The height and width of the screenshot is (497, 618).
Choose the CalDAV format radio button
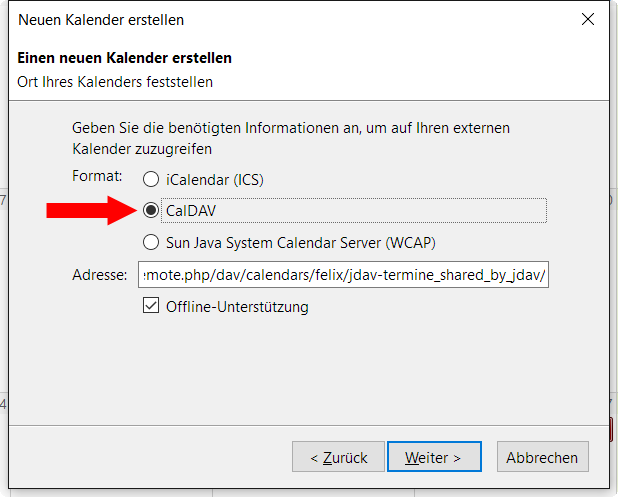[151, 210]
